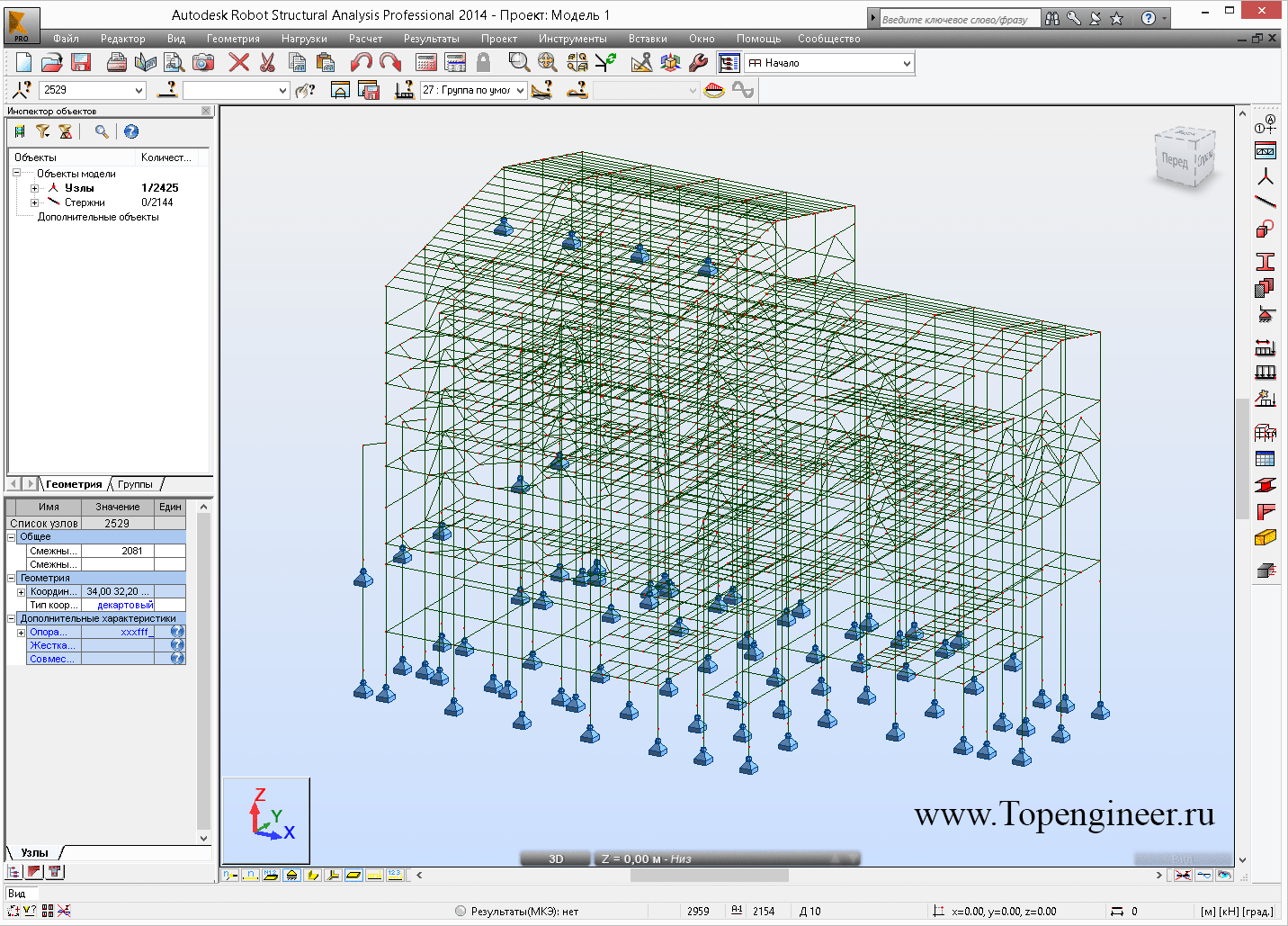Screen dimensions: 1288x926
Task: Toggle the 3D view mode button
Action: tap(556, 859)
